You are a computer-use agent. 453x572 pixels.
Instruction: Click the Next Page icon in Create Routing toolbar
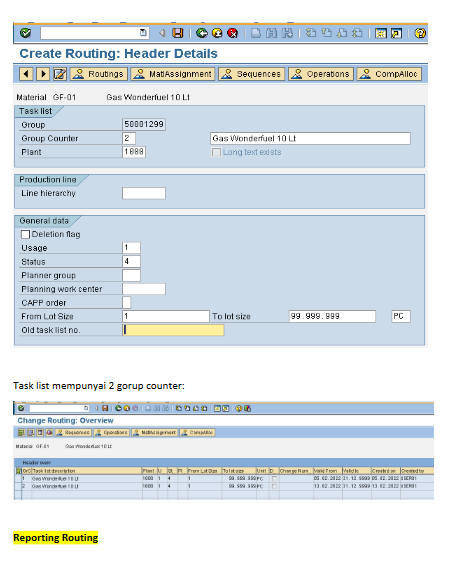pyautogui.click(x=342, y=33)
